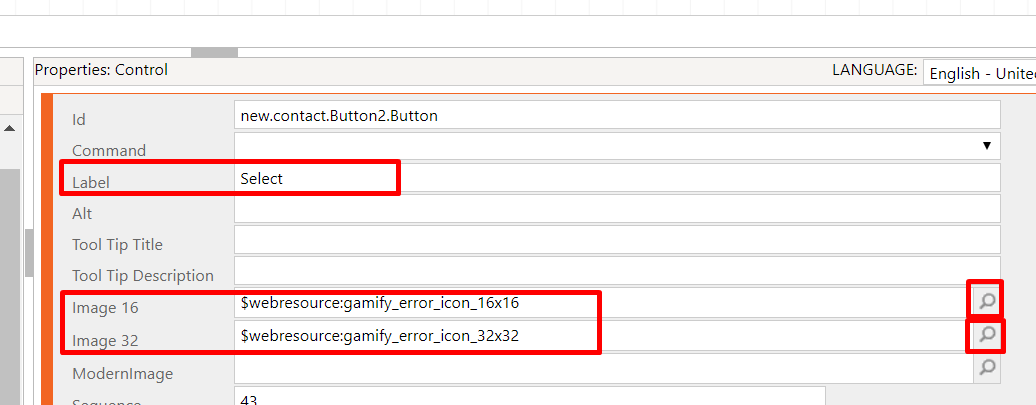Screen dimensions: 1036x405
Task: Select the Tool Tip Description field
Action: click(x=616, y=271)
